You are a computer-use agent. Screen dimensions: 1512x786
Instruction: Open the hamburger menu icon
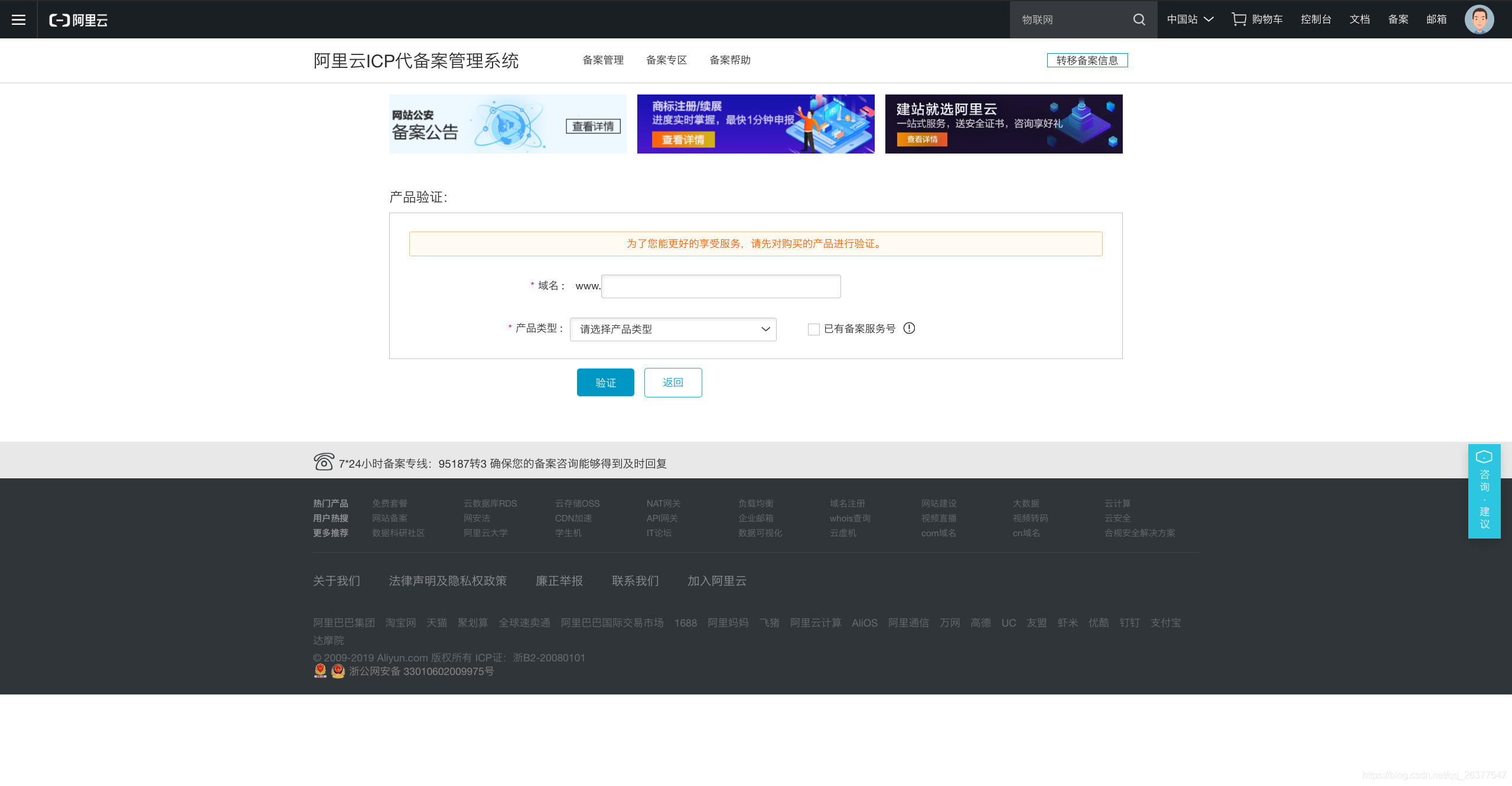click(18, 19)
